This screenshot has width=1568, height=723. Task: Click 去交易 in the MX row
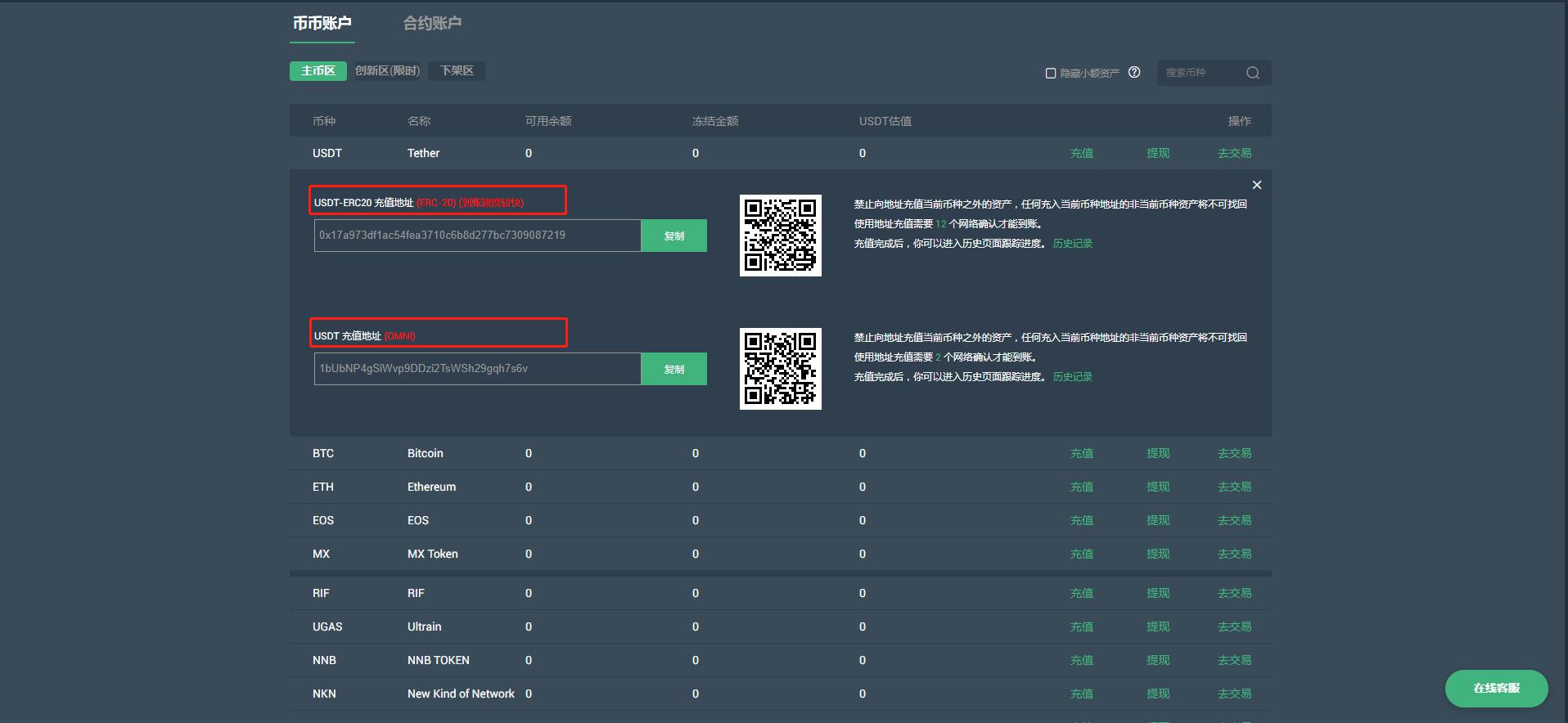click(x=1235, y=554)
